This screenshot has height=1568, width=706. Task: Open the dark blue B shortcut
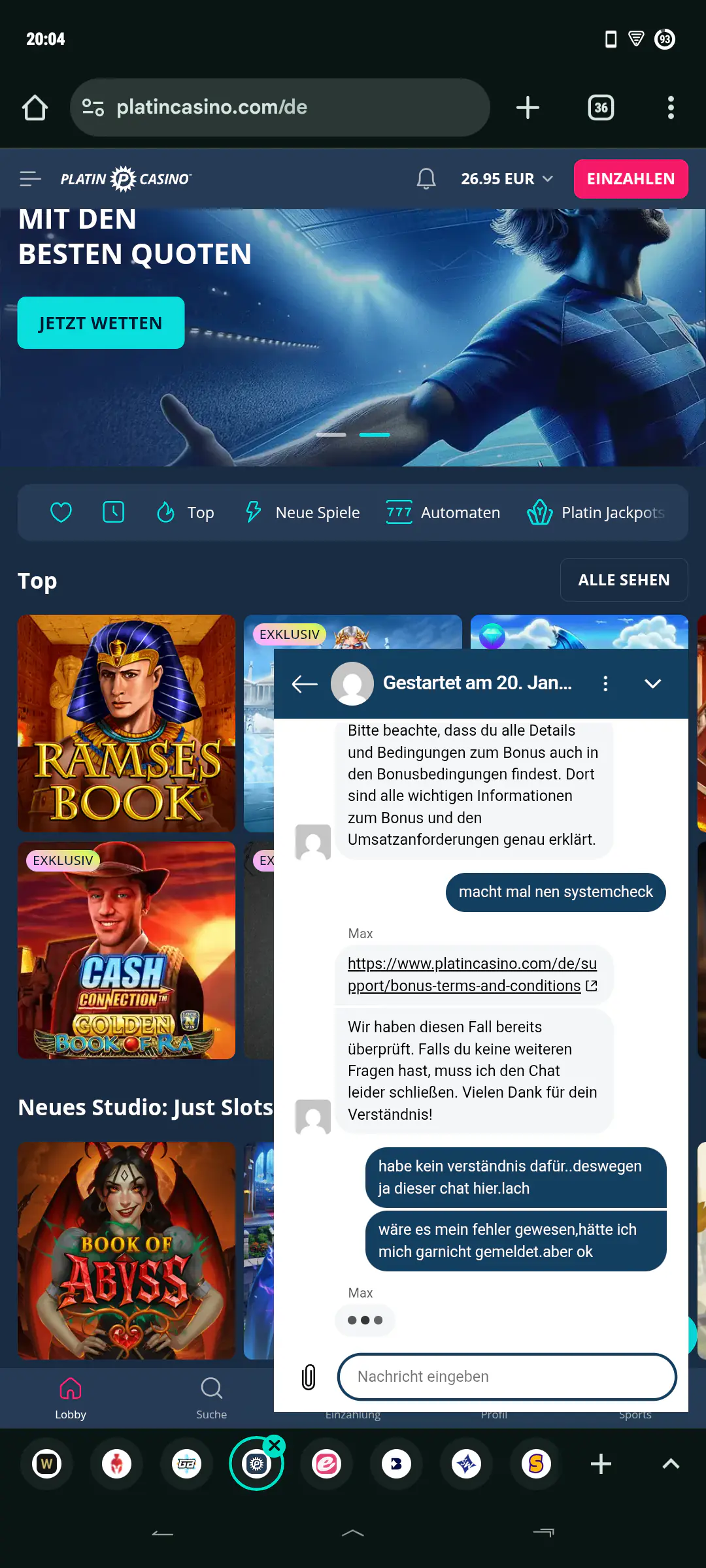point(397,1464)
